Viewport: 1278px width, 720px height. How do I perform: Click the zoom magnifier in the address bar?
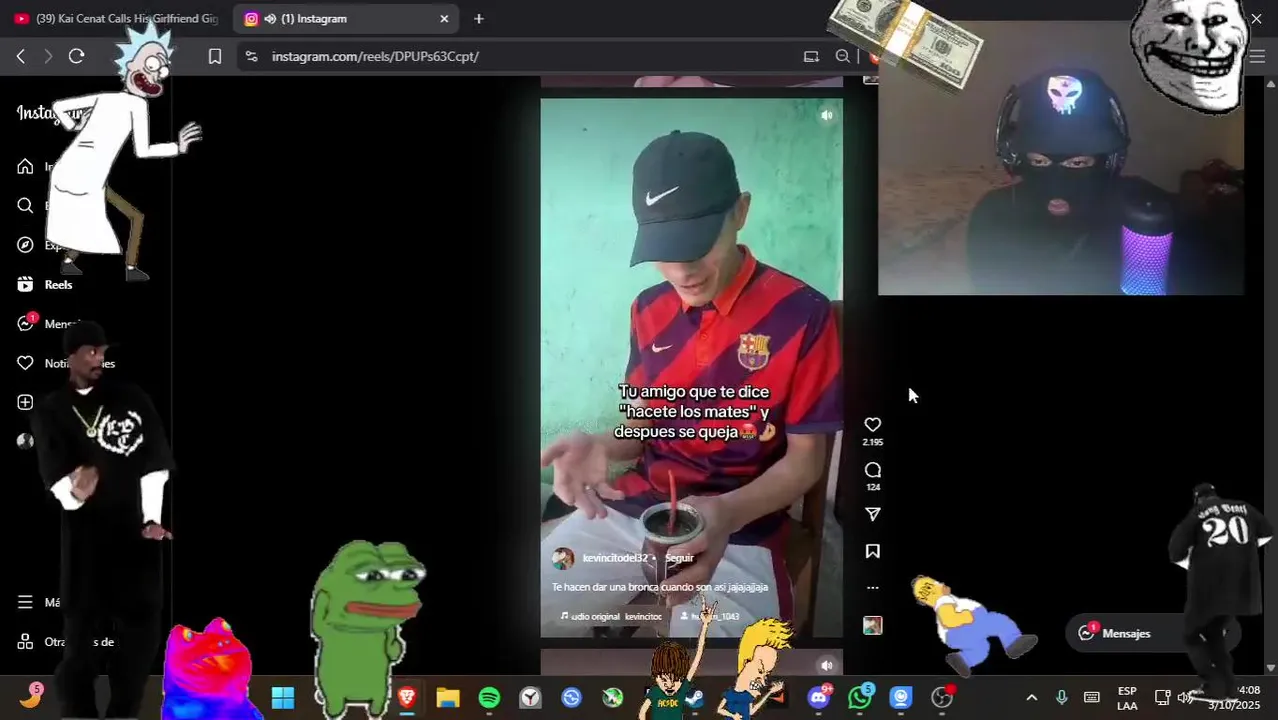843,56
